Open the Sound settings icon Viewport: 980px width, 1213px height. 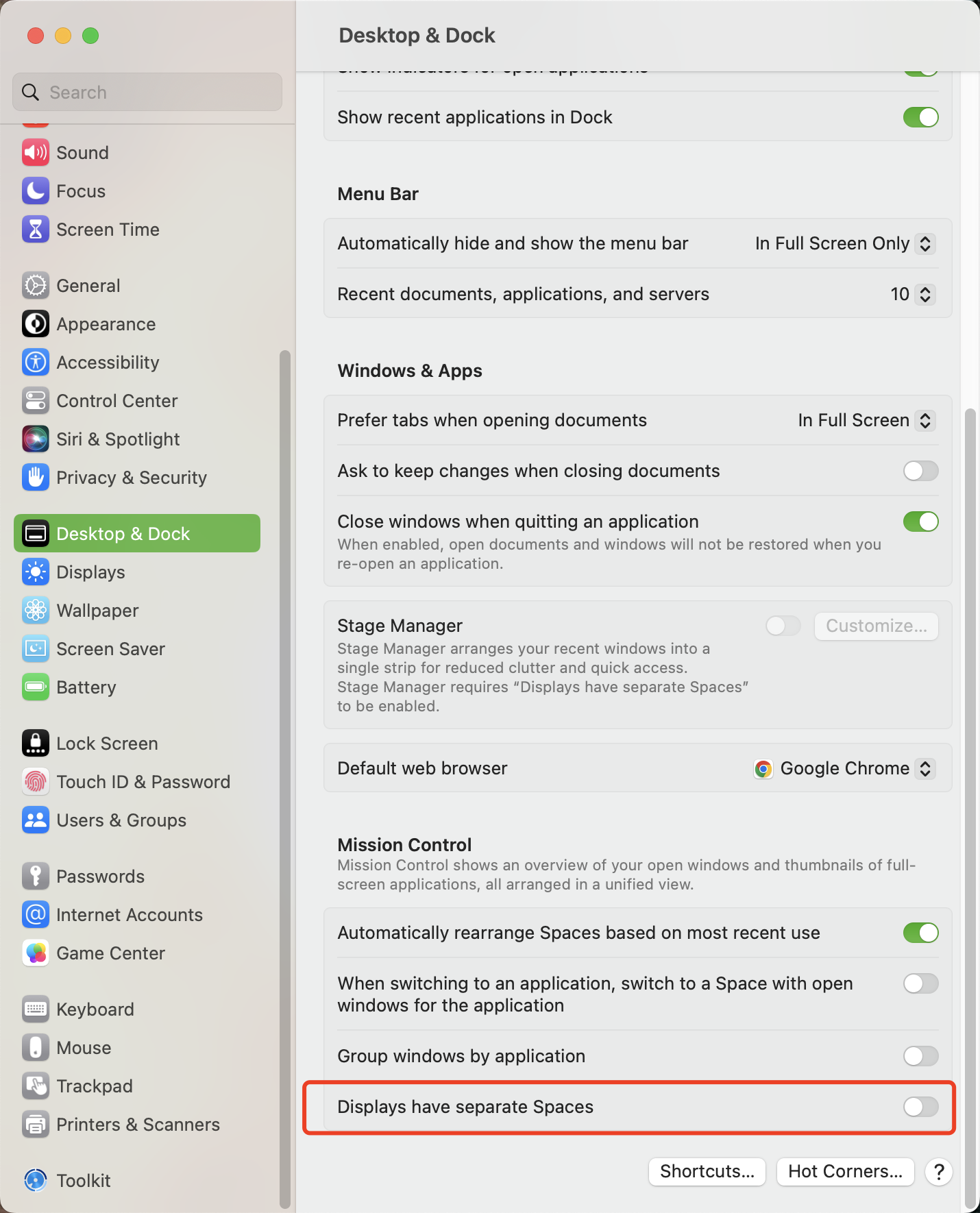coord(36,153)
